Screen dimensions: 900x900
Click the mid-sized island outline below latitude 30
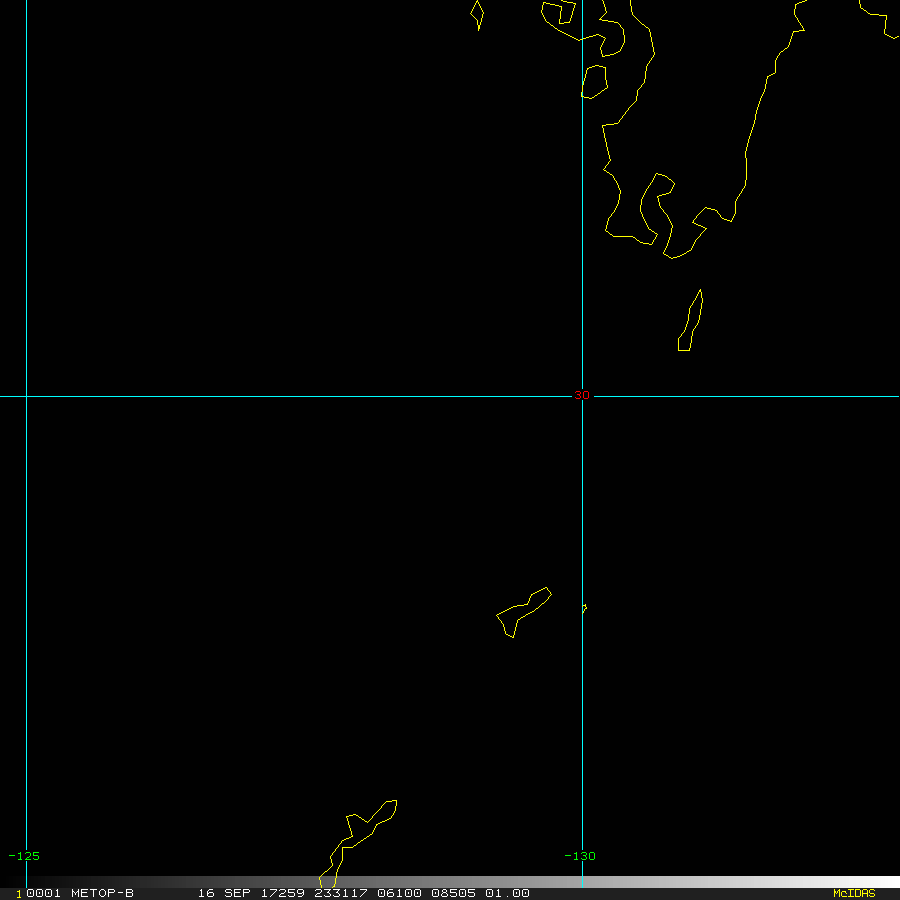click(523, 612)
